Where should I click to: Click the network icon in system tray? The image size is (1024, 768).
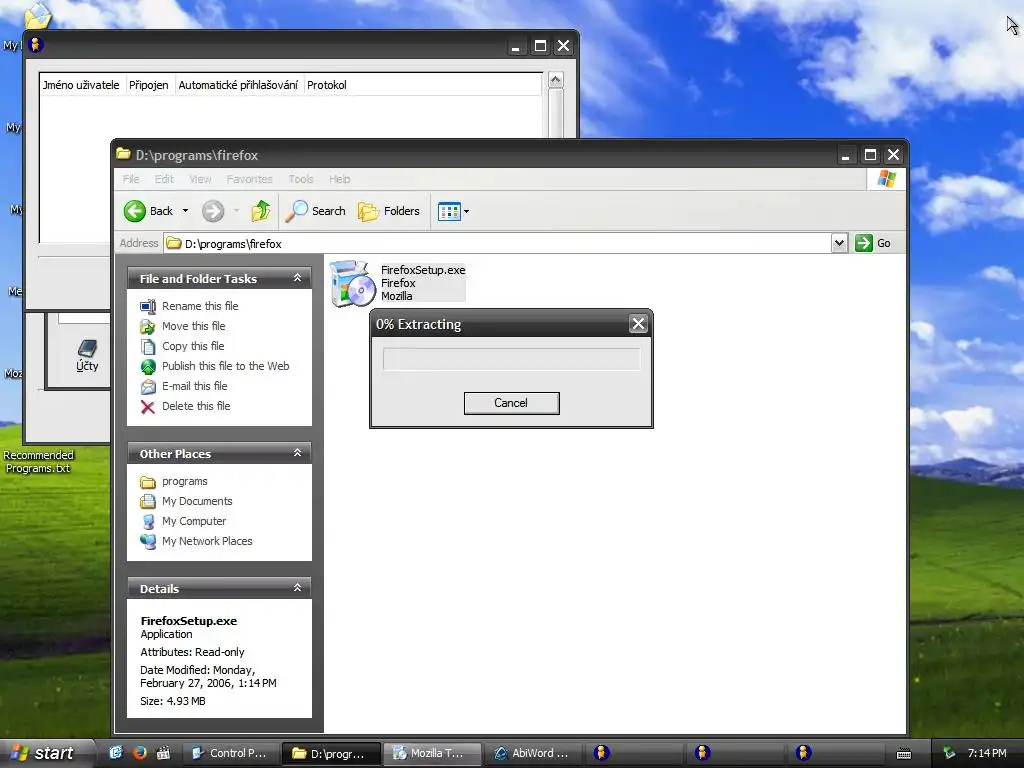[x=949, y=753]
